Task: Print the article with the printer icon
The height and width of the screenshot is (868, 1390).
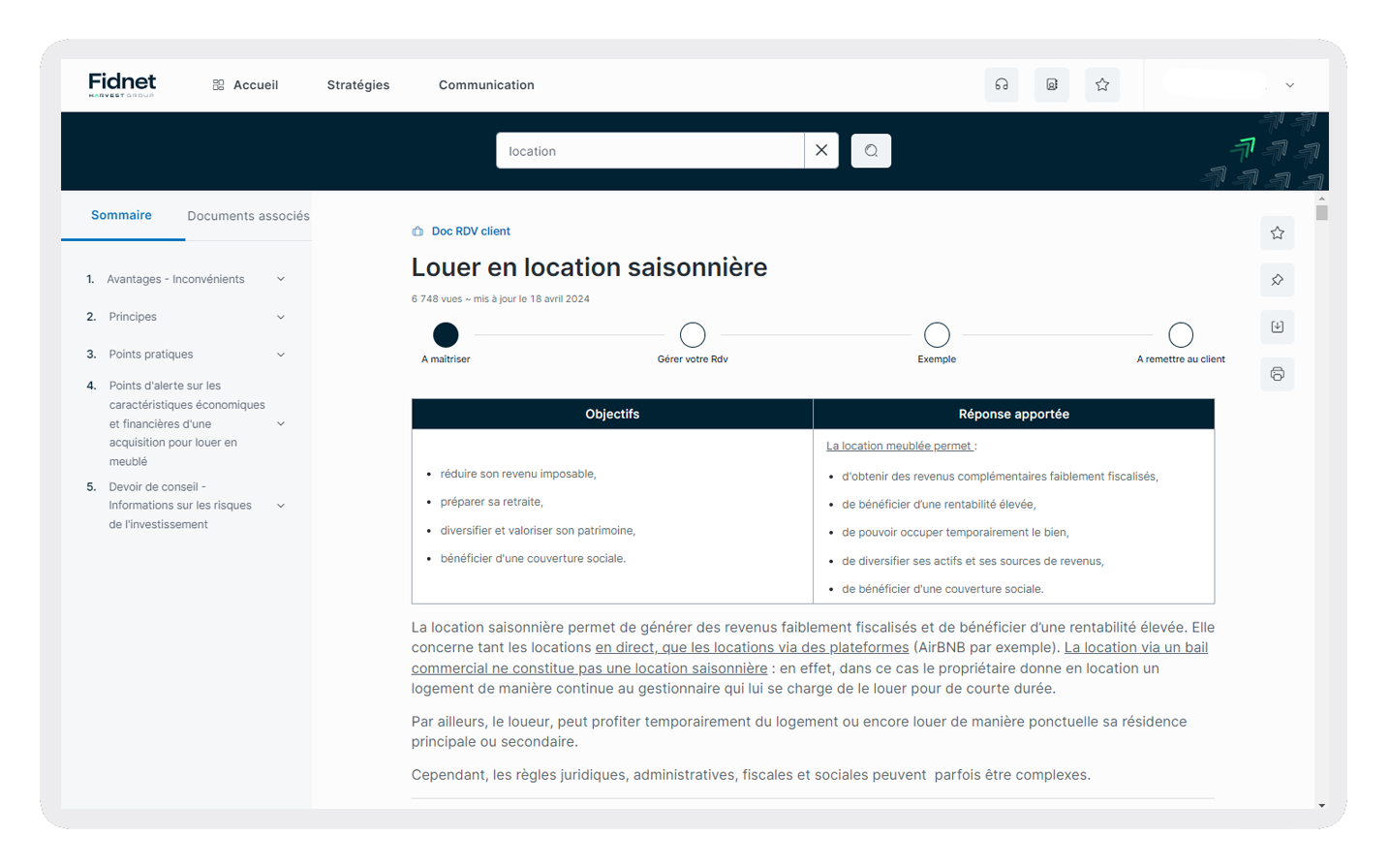Action: (x=1278, y=374)
